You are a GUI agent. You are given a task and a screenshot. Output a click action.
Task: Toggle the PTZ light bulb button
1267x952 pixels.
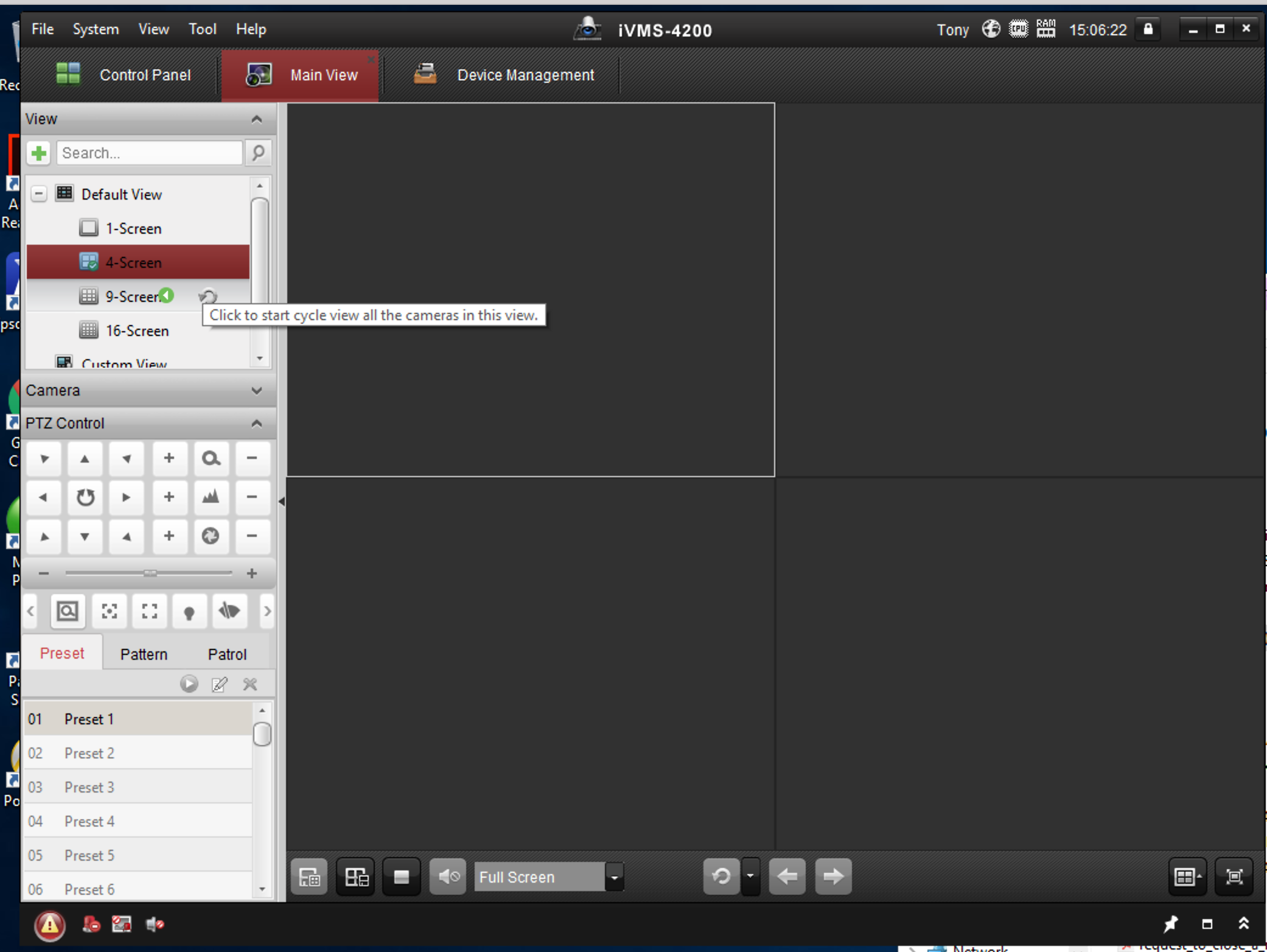point(189,611)
